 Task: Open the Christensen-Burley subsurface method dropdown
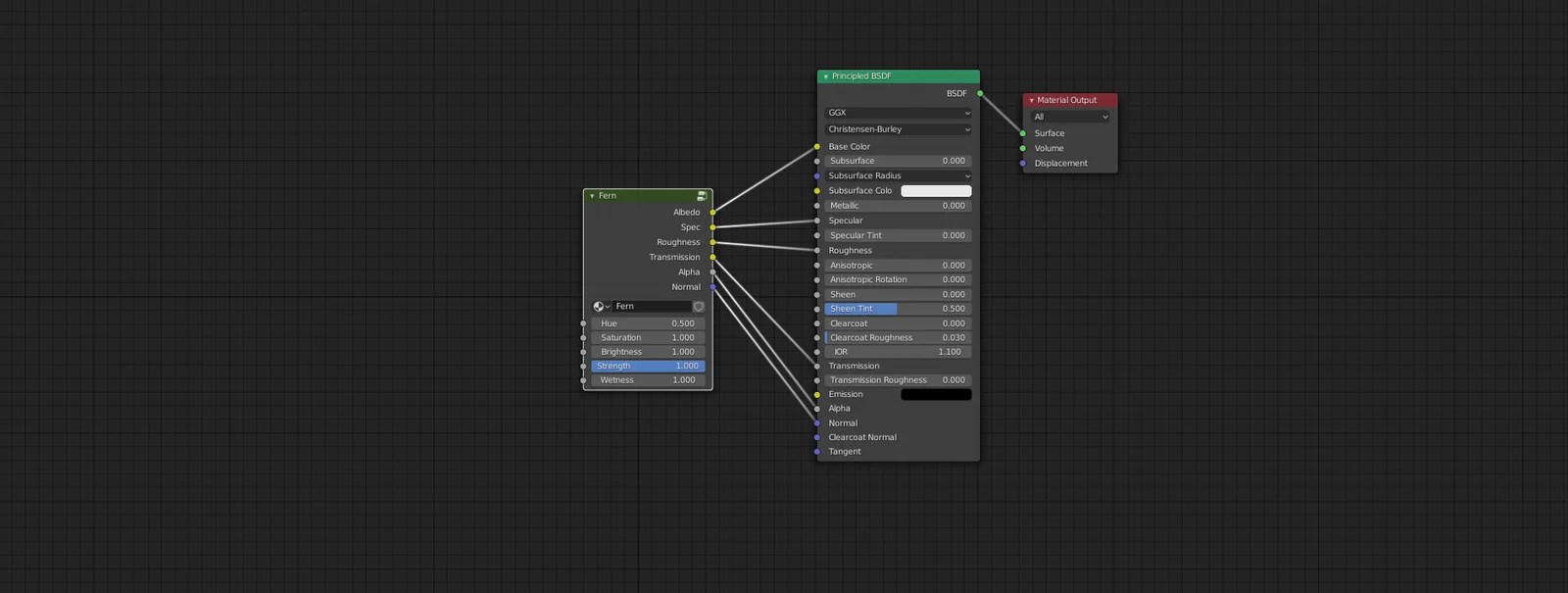[x=898, y=129]
